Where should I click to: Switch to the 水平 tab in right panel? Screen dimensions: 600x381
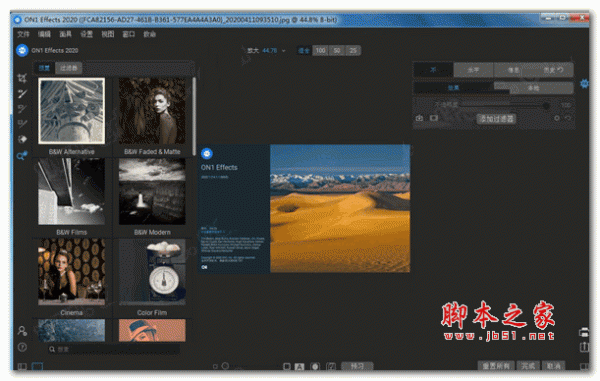[x=473, y=70]
